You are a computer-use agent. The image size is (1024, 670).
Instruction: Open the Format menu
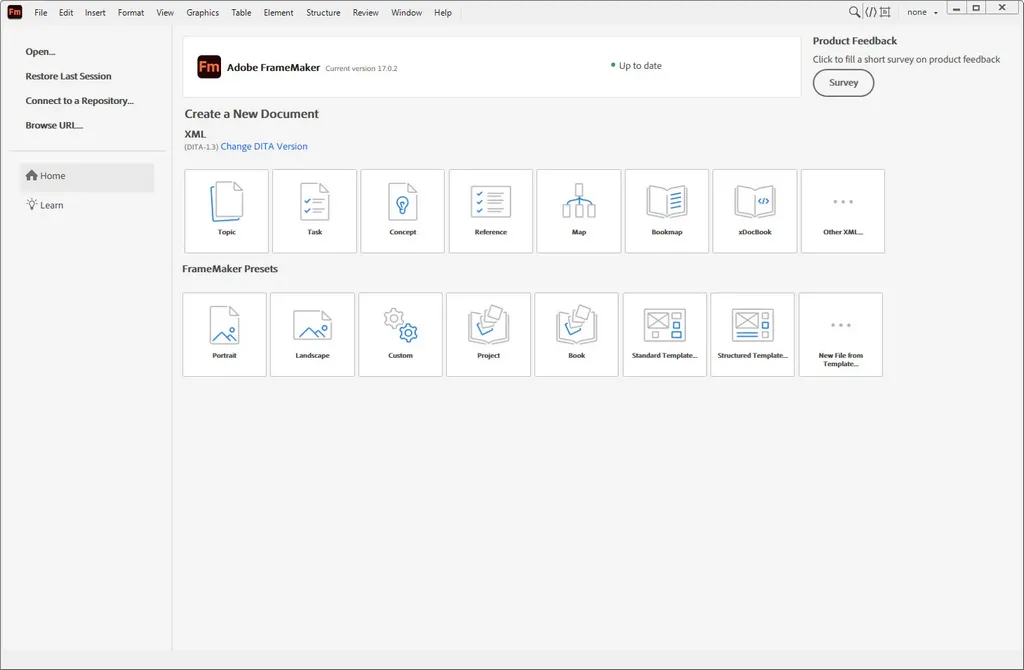click(131, 12)
